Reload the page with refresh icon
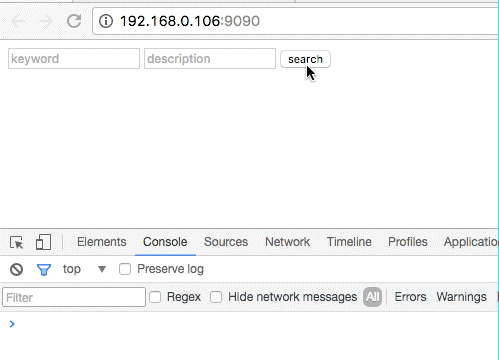 click(74, 21)
